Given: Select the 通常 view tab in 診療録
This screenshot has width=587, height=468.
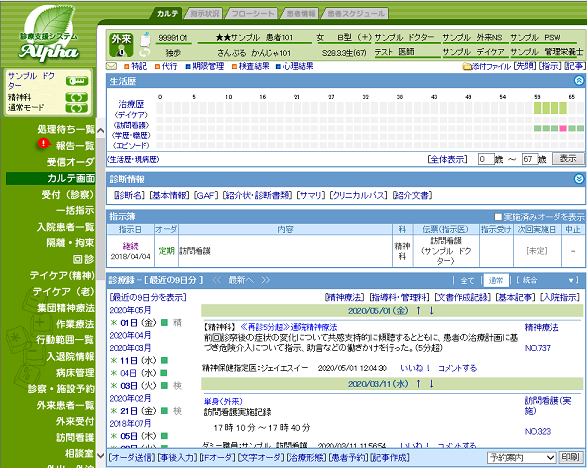Looking at the screenshot, I should (496, 280).
